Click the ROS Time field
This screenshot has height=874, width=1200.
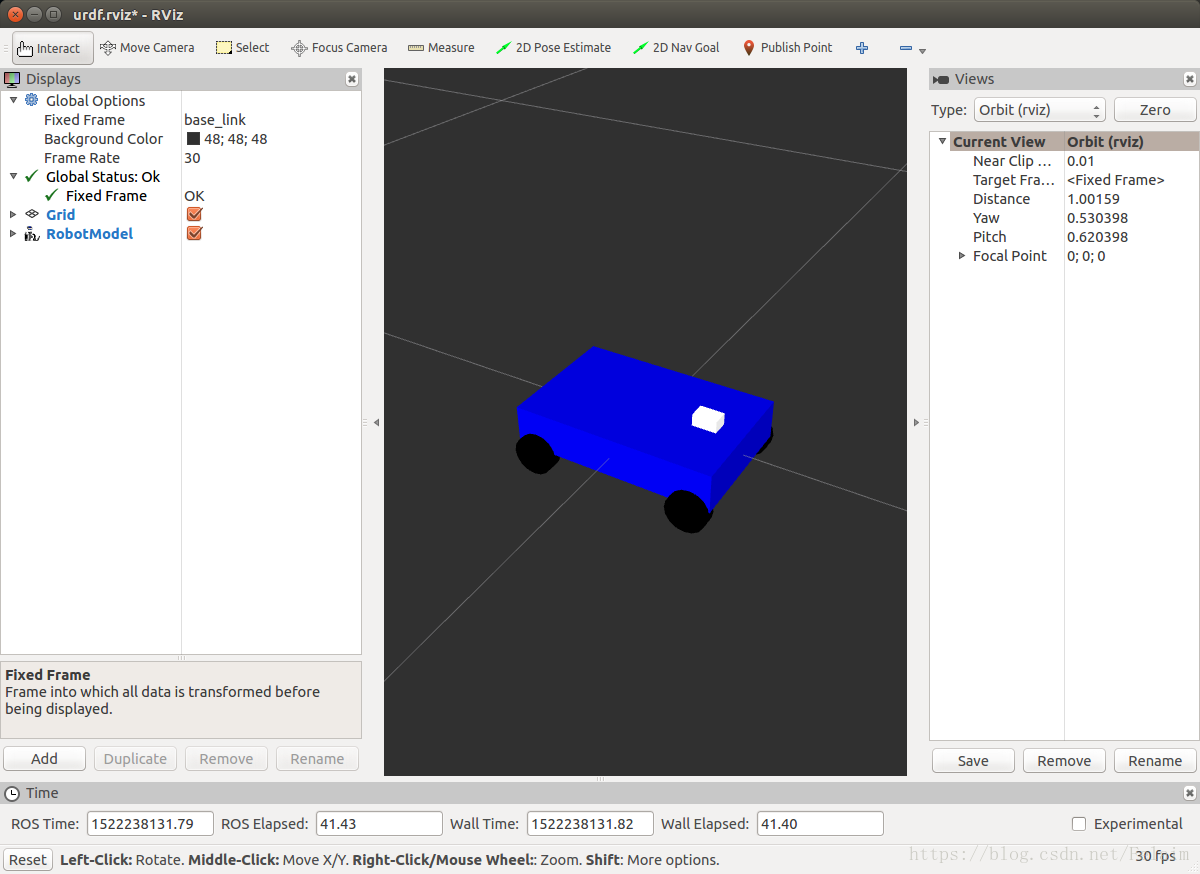150,824
